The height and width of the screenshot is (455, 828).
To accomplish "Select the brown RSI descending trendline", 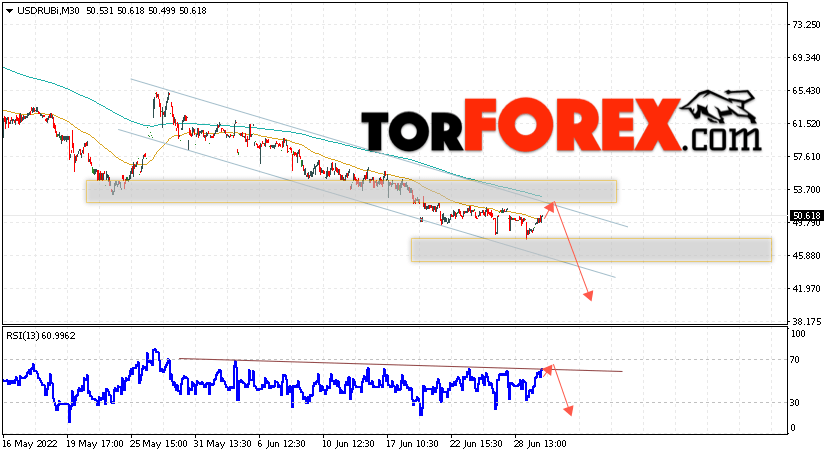I will [x=401, y=365].
